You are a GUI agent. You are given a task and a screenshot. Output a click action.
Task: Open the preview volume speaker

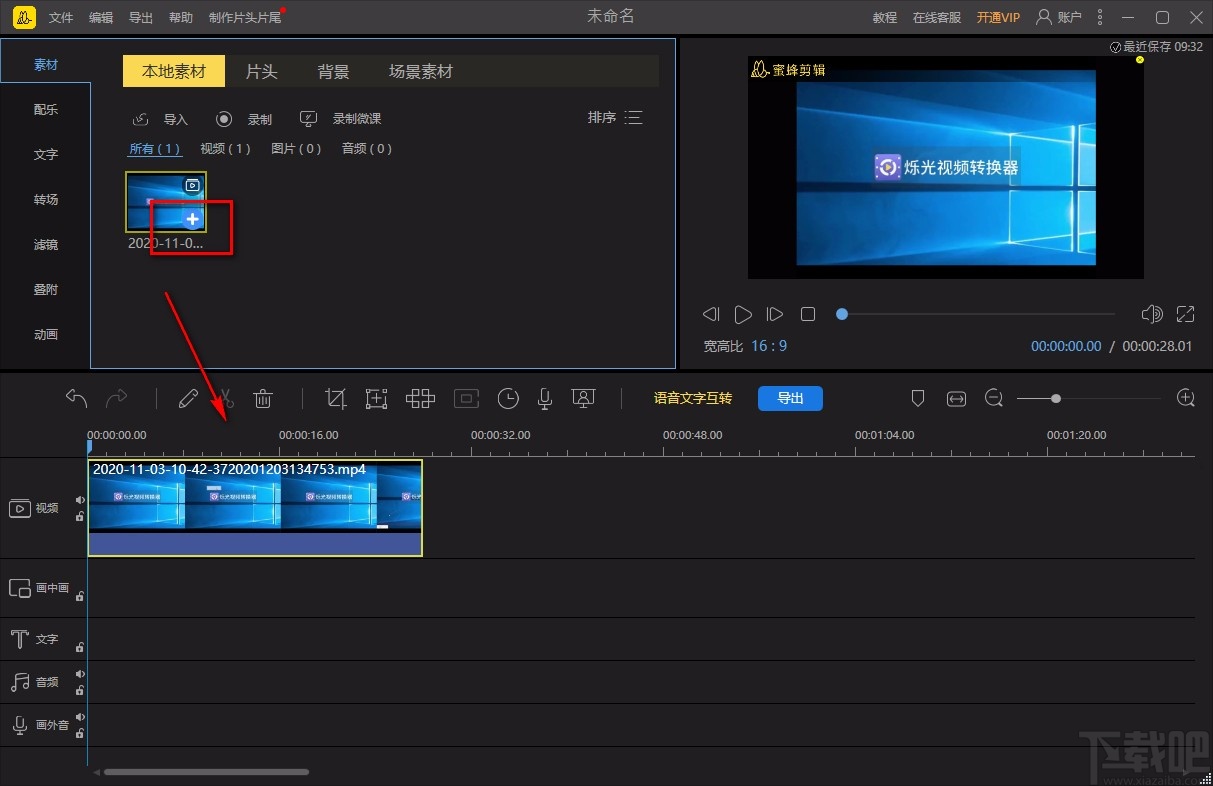click(1152, 314)
